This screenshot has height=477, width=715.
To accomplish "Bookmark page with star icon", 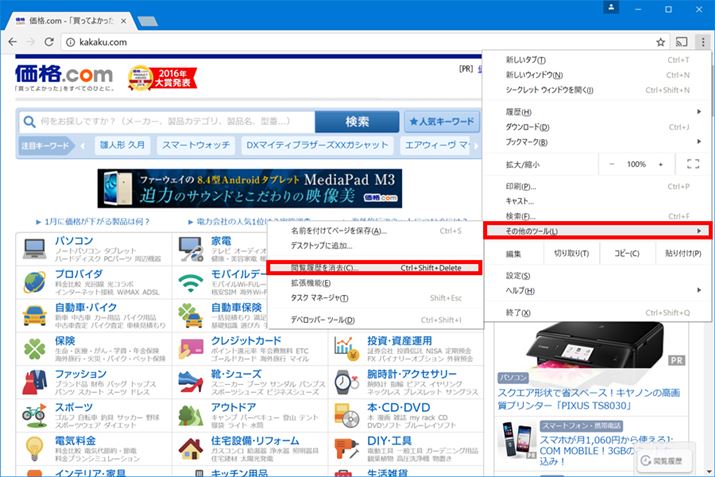I will [x=660, y=42].
